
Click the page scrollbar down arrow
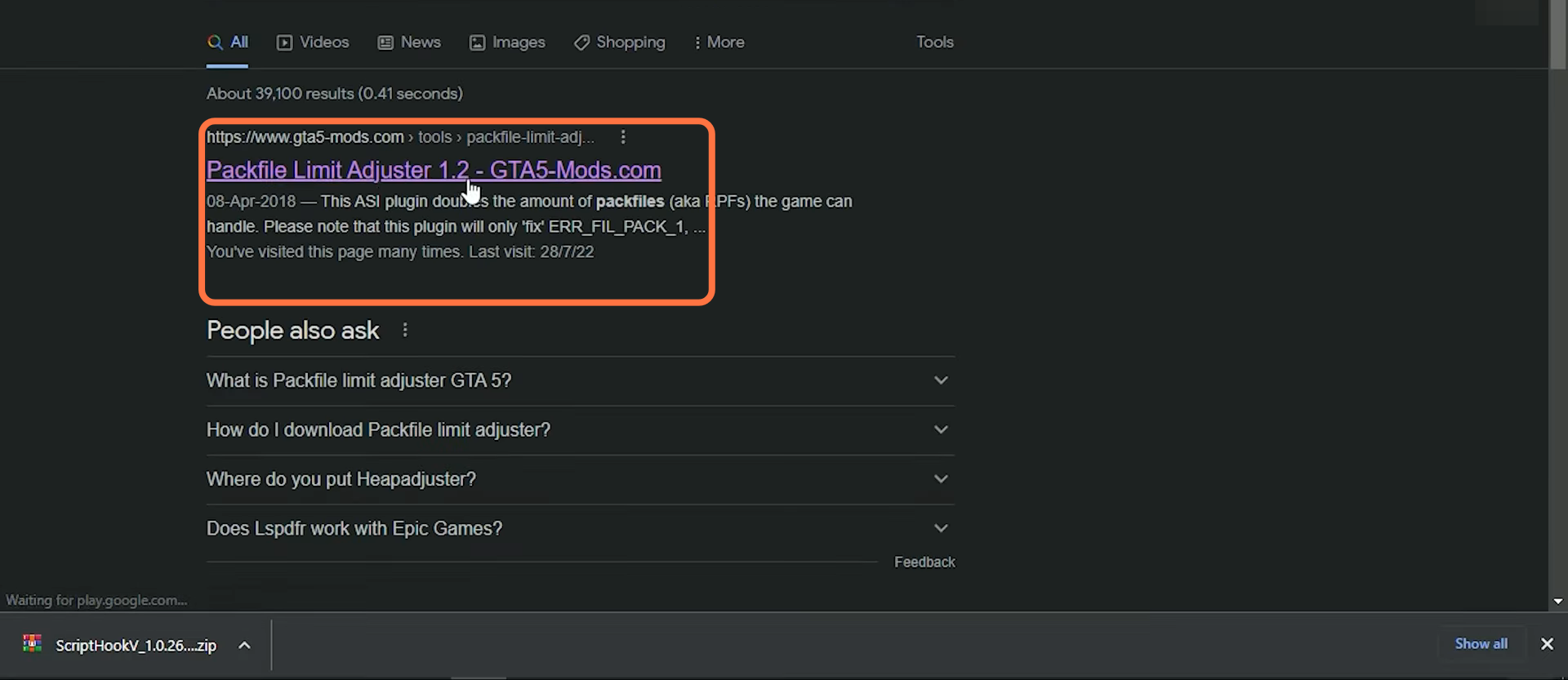coord(1558,601)
